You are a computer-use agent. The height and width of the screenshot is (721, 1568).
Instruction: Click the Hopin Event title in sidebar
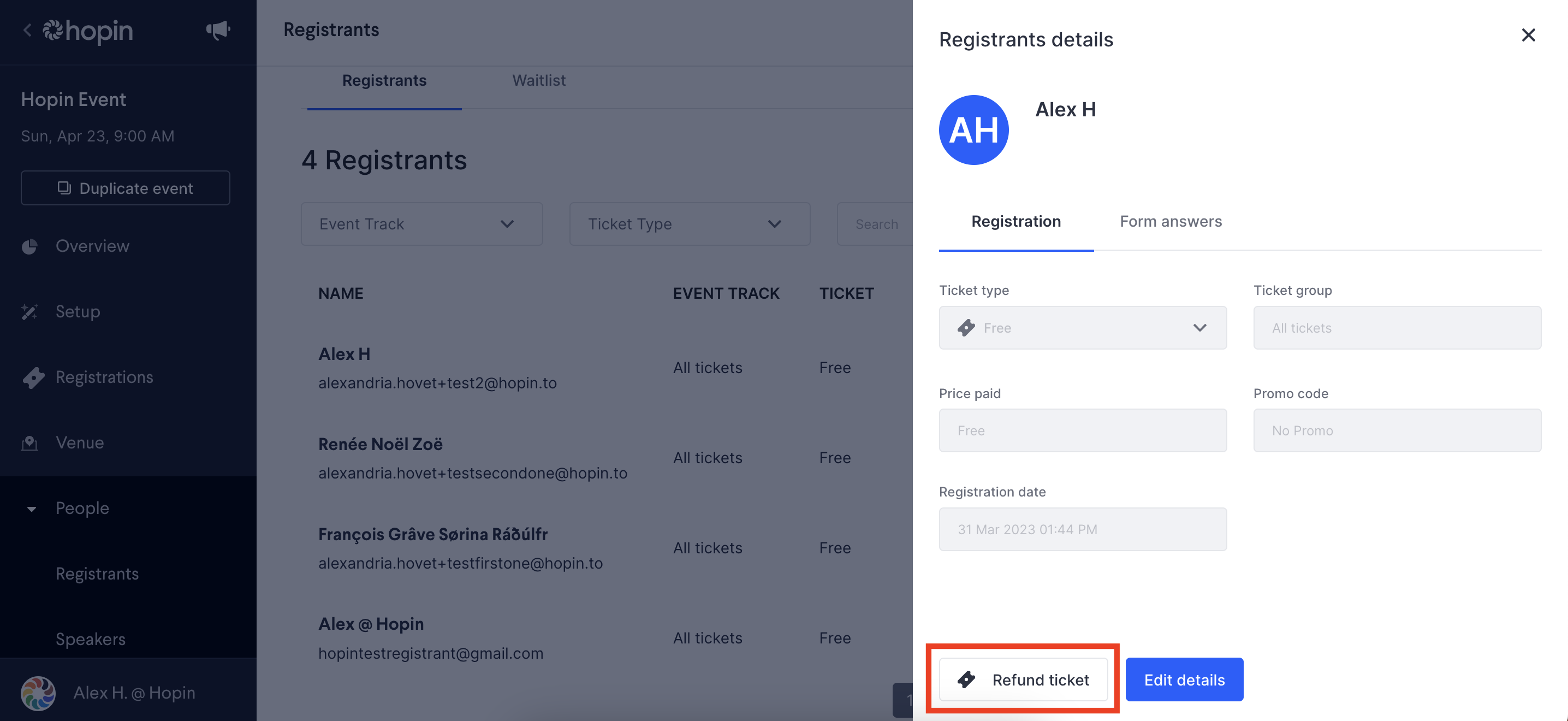[x=73, y=99]
